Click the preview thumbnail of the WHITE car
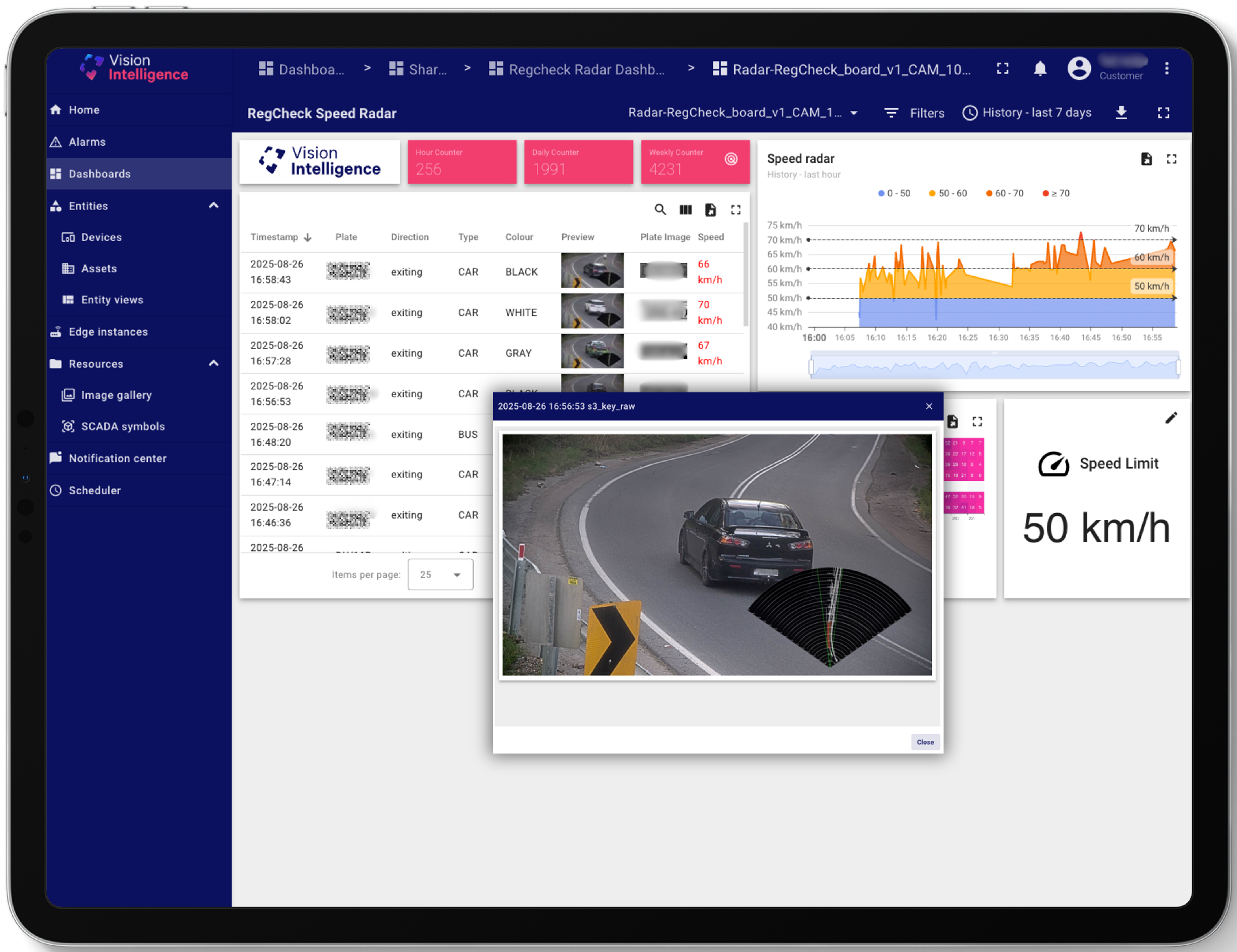The height and width of the screenshot is (952, 1237). 592,311
